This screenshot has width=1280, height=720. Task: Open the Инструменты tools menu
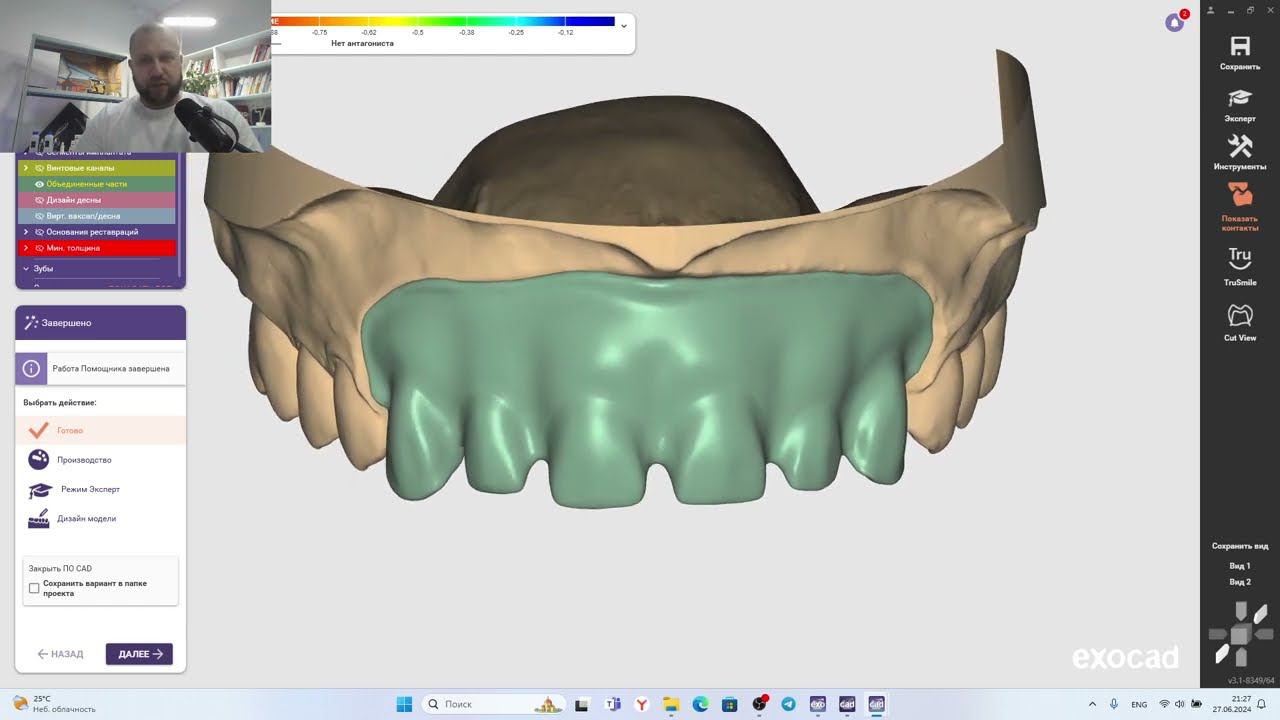1240,153
